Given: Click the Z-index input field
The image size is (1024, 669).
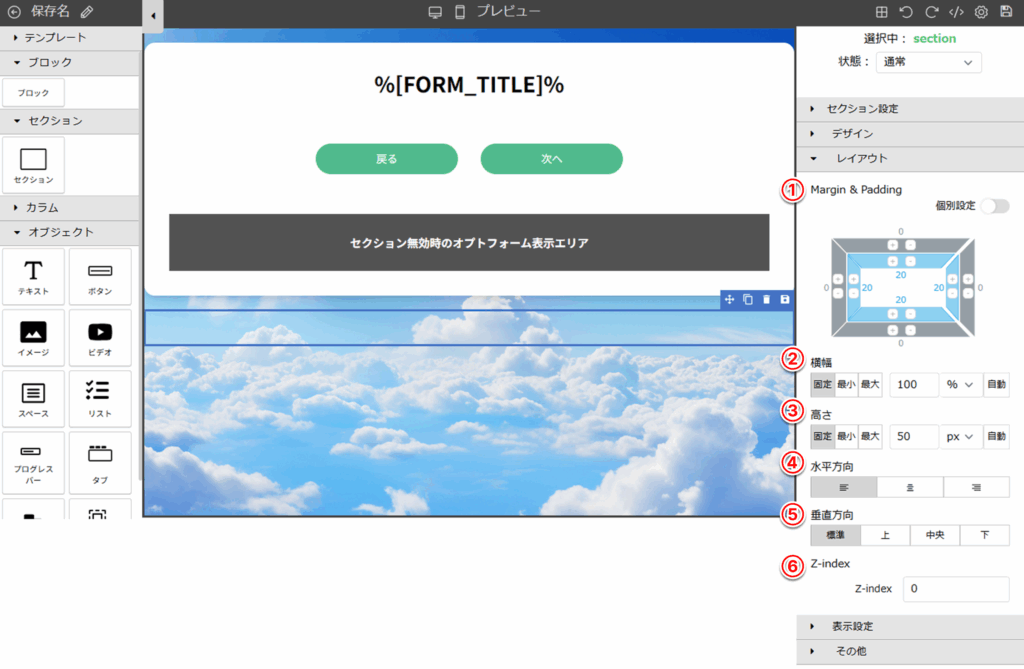Looking at the screenshot, I should (x=956, y=589).
